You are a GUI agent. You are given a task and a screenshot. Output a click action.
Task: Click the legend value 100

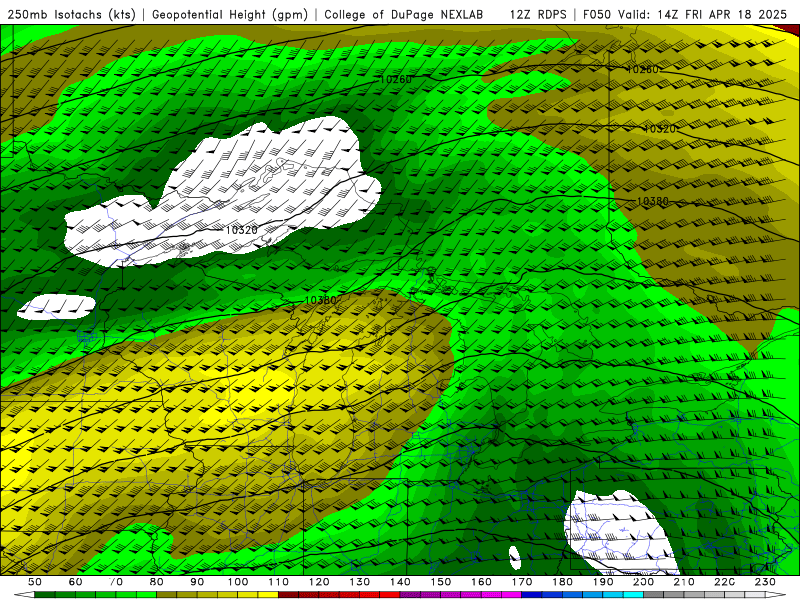tap(238, 582)
